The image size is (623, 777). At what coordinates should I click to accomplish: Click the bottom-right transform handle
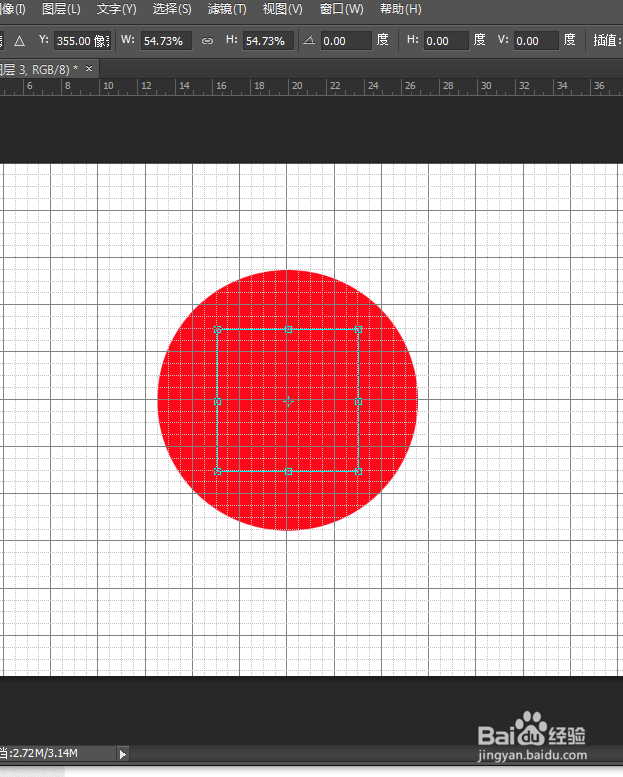tap(358, 472)
